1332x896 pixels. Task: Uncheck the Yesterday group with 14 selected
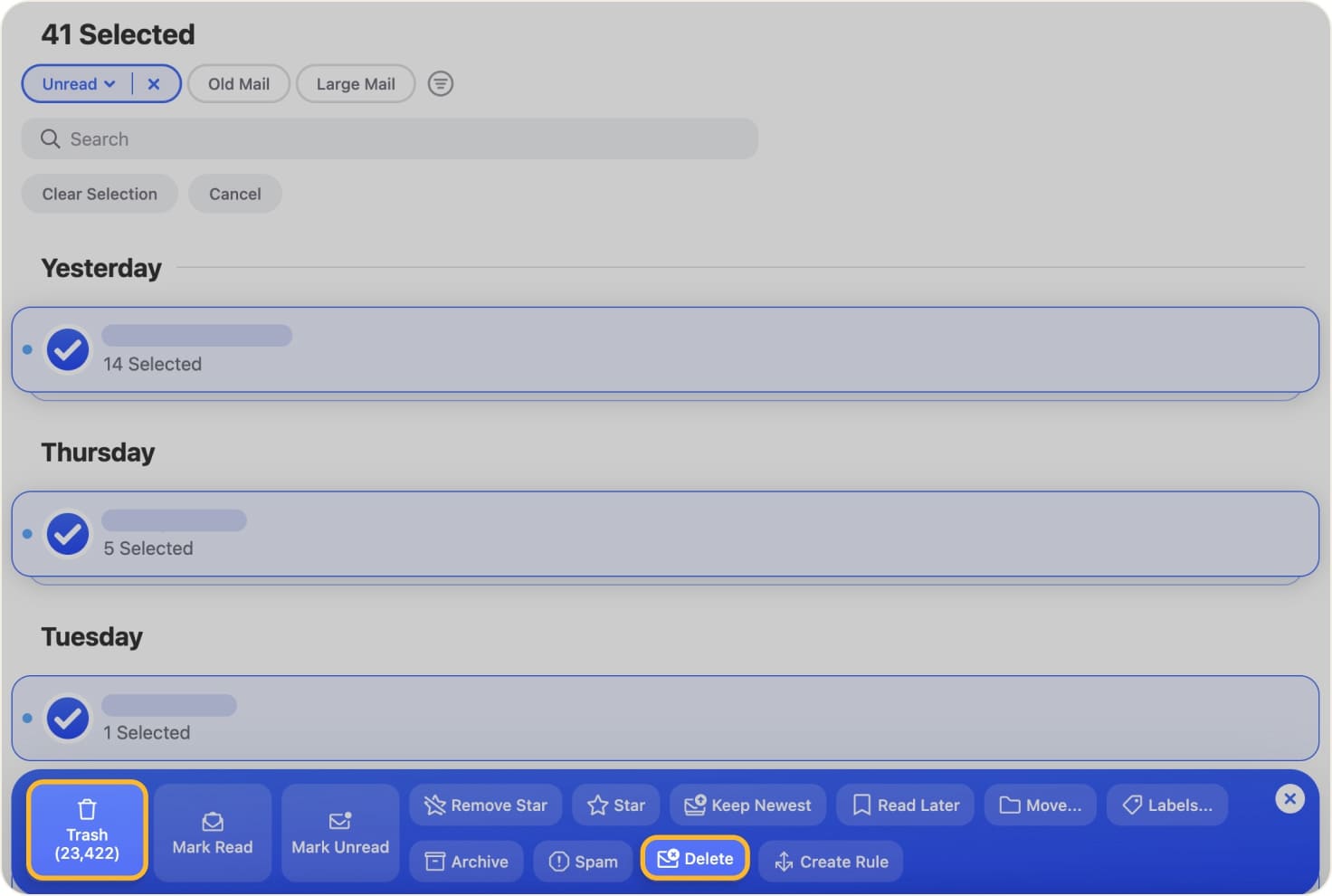67,349
